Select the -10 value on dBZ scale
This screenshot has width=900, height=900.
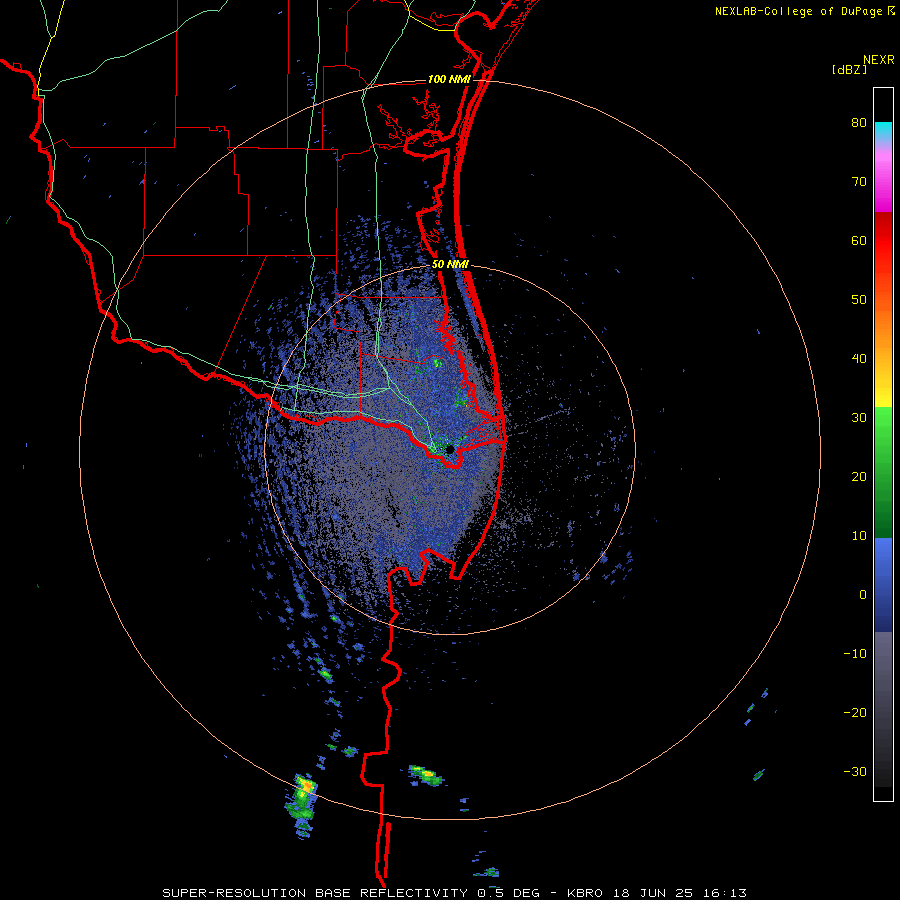click(855, 654)
